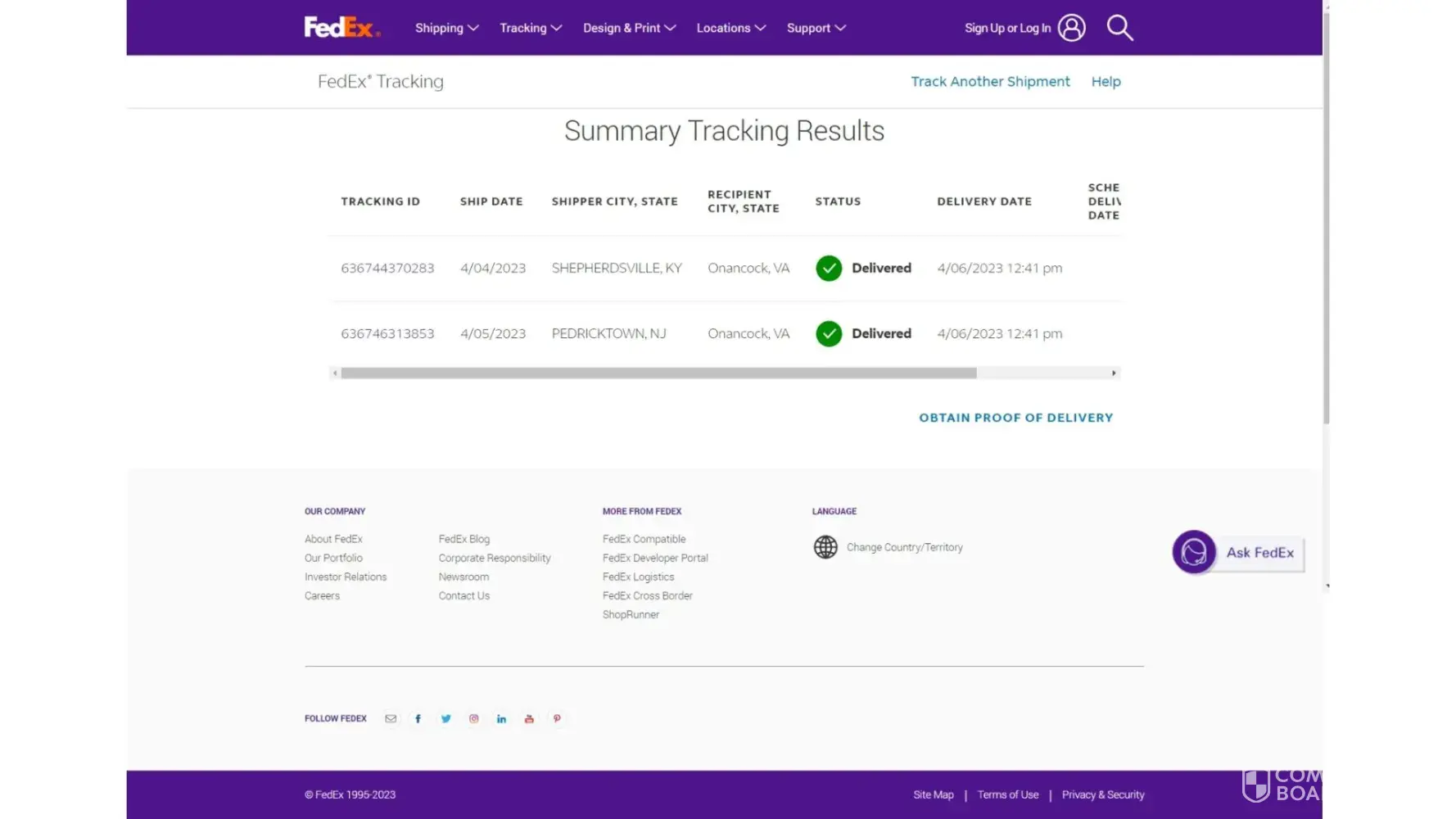Click SHEPHERDSVILLE, KY shipper cell
The height and width of the screenshot is (819, 1456).
(617, 269)
